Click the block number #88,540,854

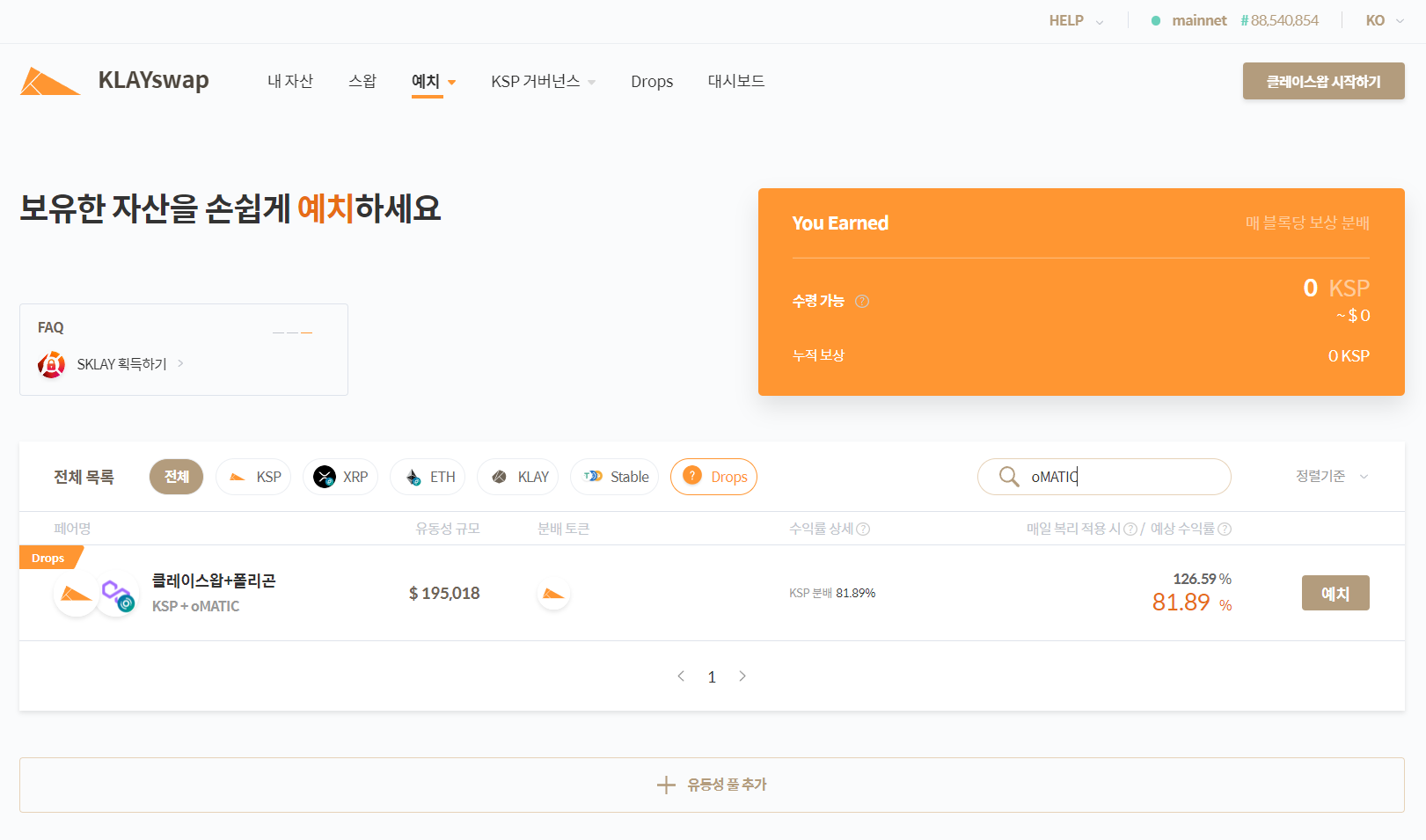click(1280, 20)
